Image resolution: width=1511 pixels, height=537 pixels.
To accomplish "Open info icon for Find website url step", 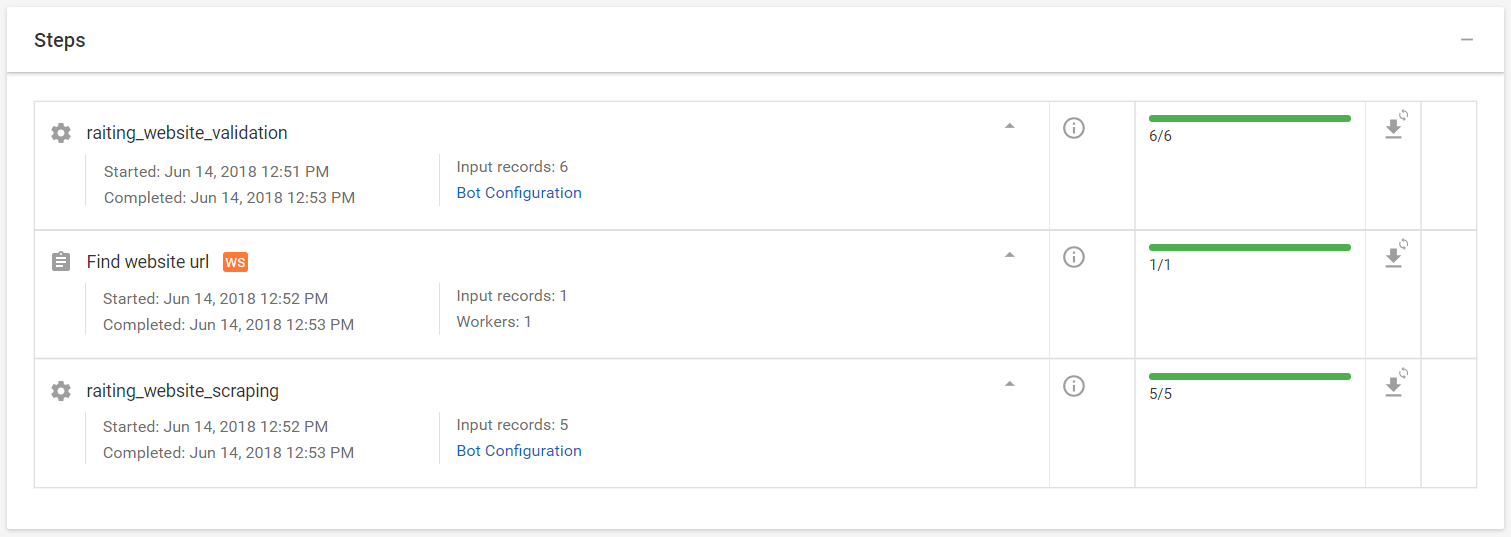I will click(1074, 257).
